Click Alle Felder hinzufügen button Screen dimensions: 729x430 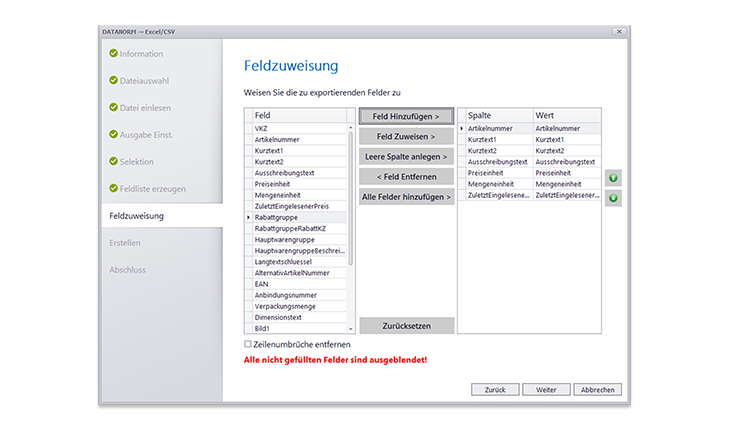(406, 197)
